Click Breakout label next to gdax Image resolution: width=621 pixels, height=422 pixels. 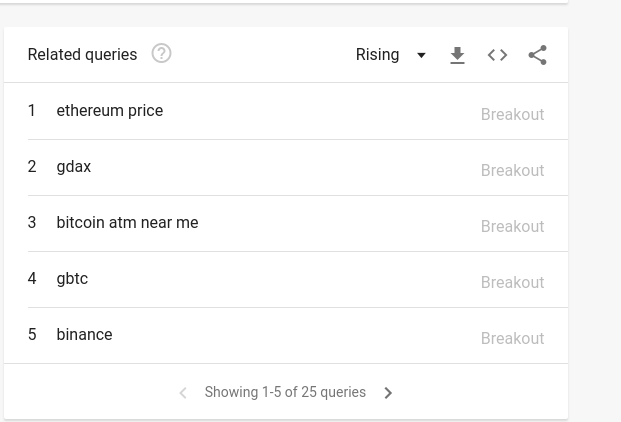point(512,170)
